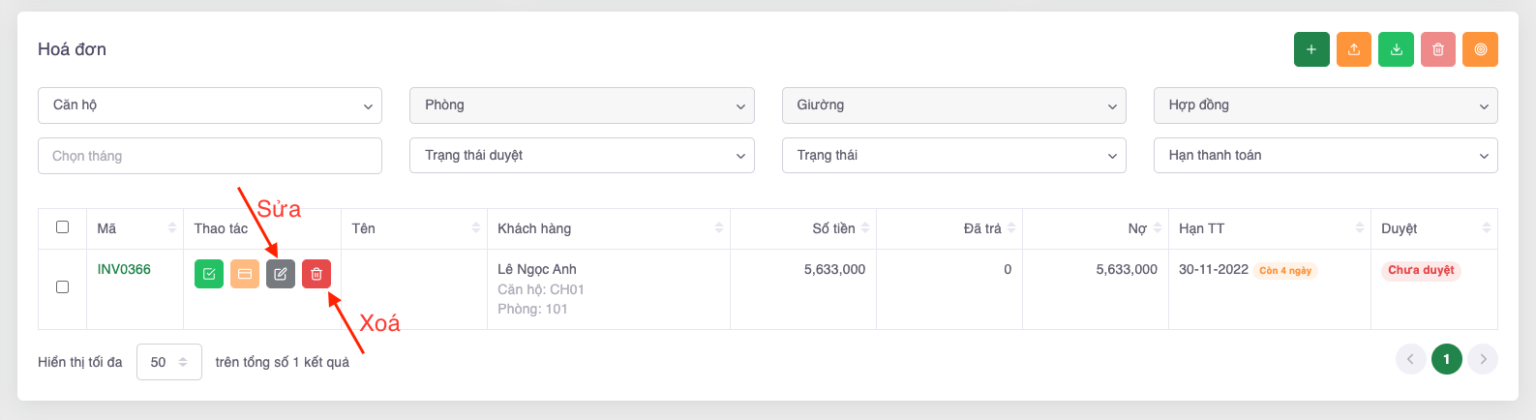1536x420 pixels.
Task: Open invoice link INV0366
Action: 124,269
